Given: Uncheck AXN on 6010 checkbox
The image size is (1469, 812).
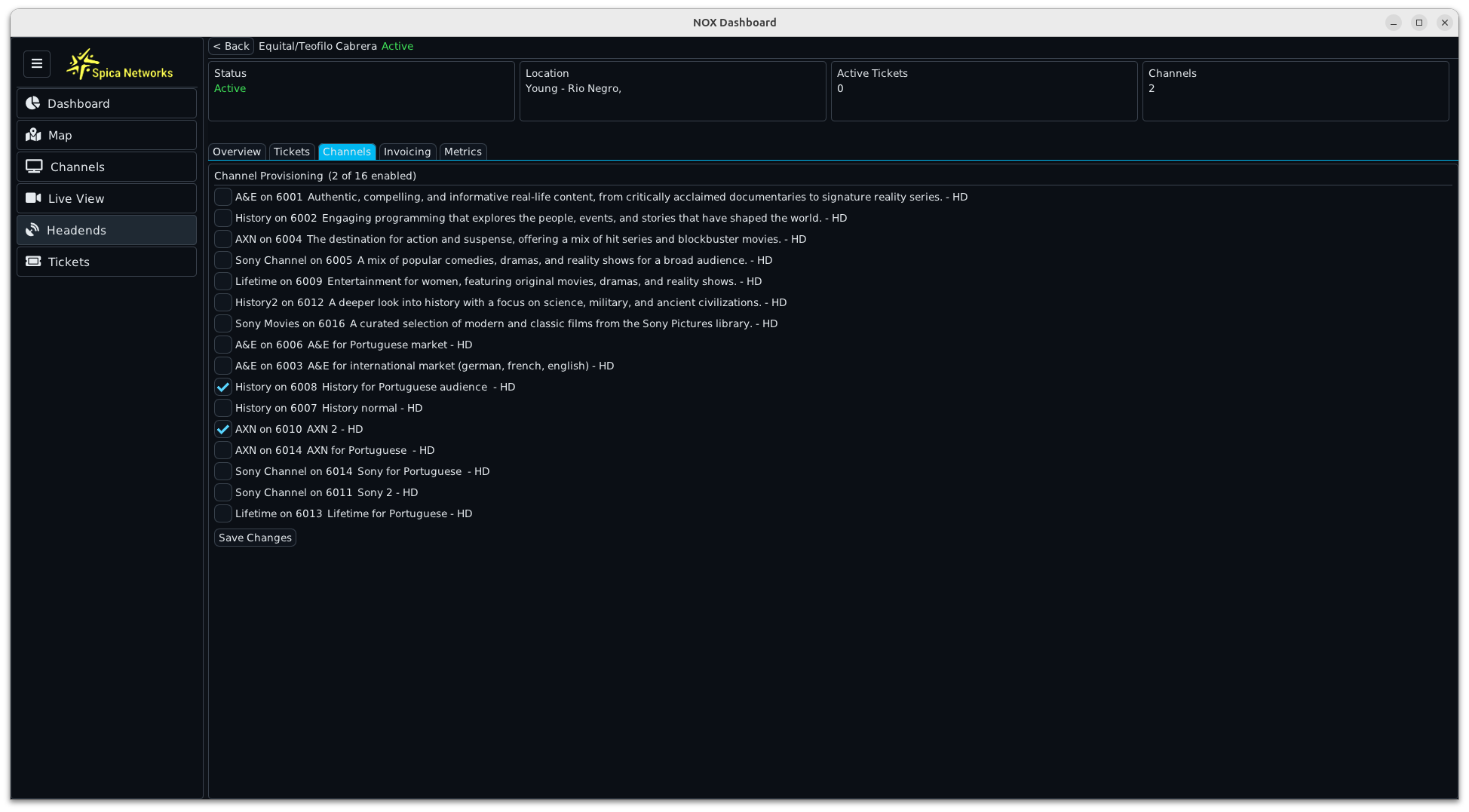Looking at the screenshot, I should (223, 429).
